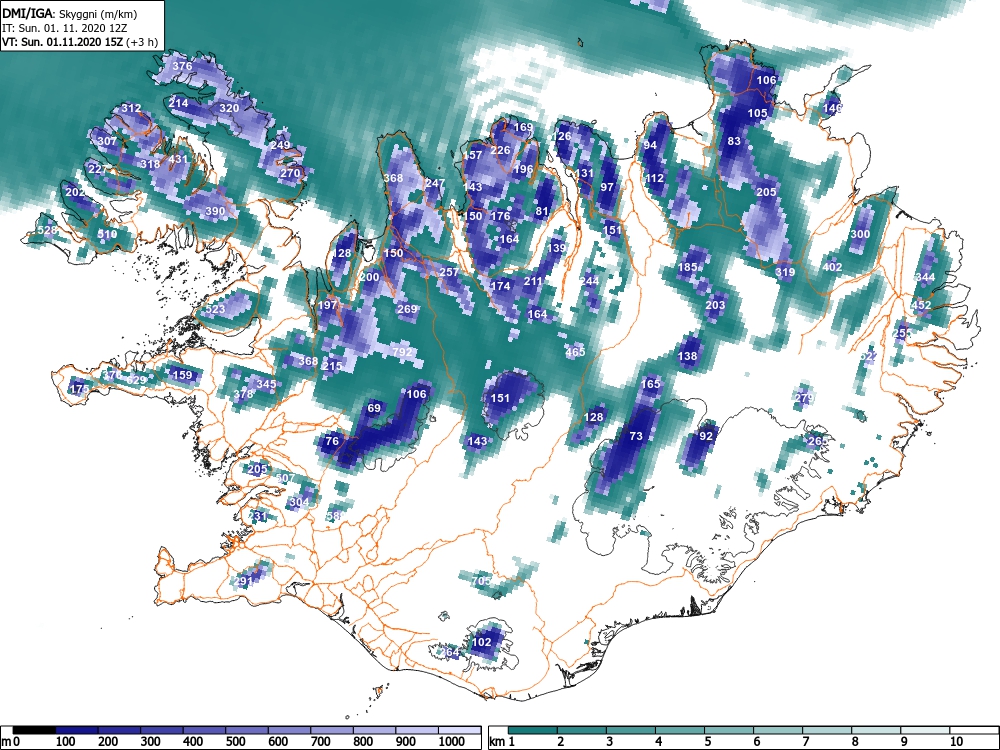Click the '1000' label on the metre legend
1000x750 pixels.
tap(452, 742)
